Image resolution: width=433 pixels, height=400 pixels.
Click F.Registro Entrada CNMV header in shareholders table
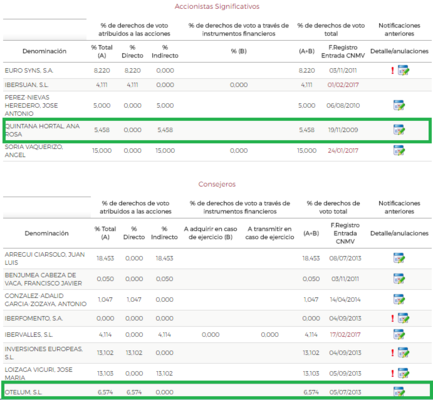click(x=343, y=51)
